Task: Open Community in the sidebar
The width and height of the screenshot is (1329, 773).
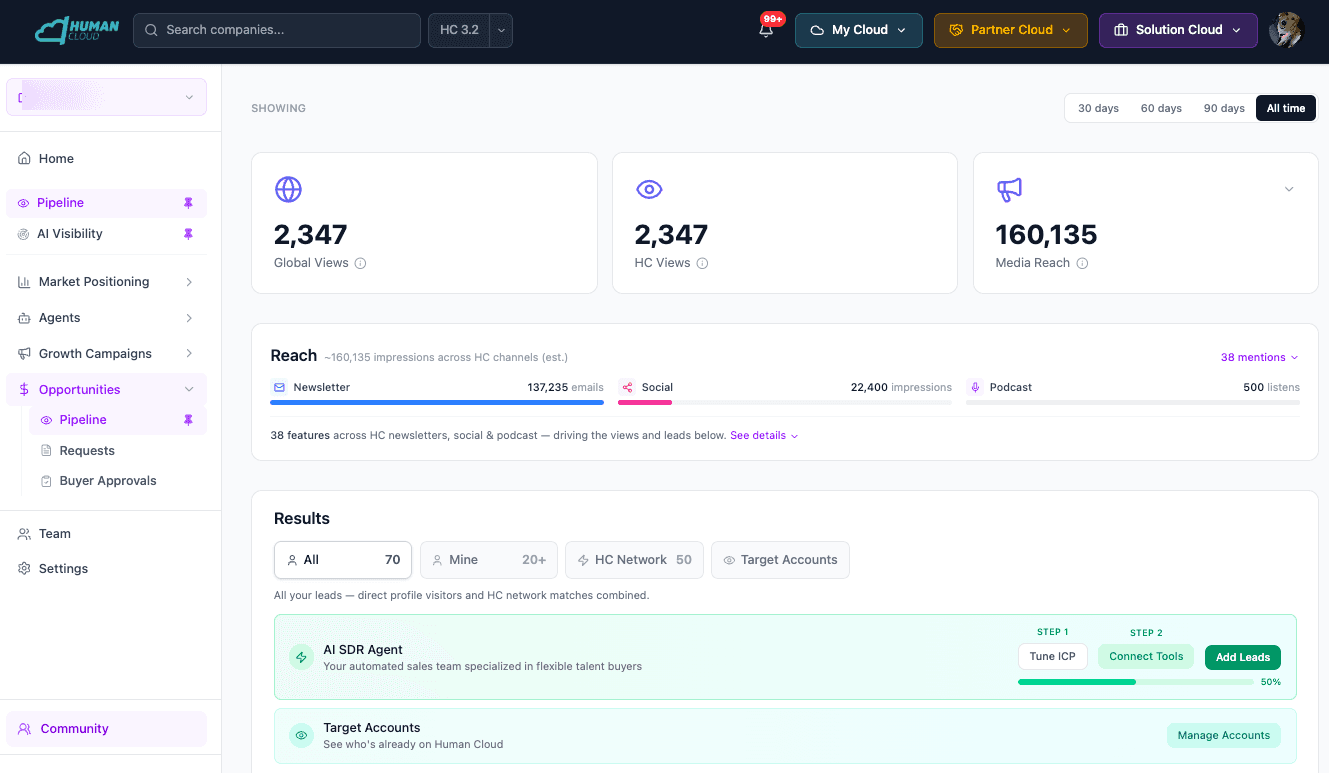Action: tap(107, 729)
